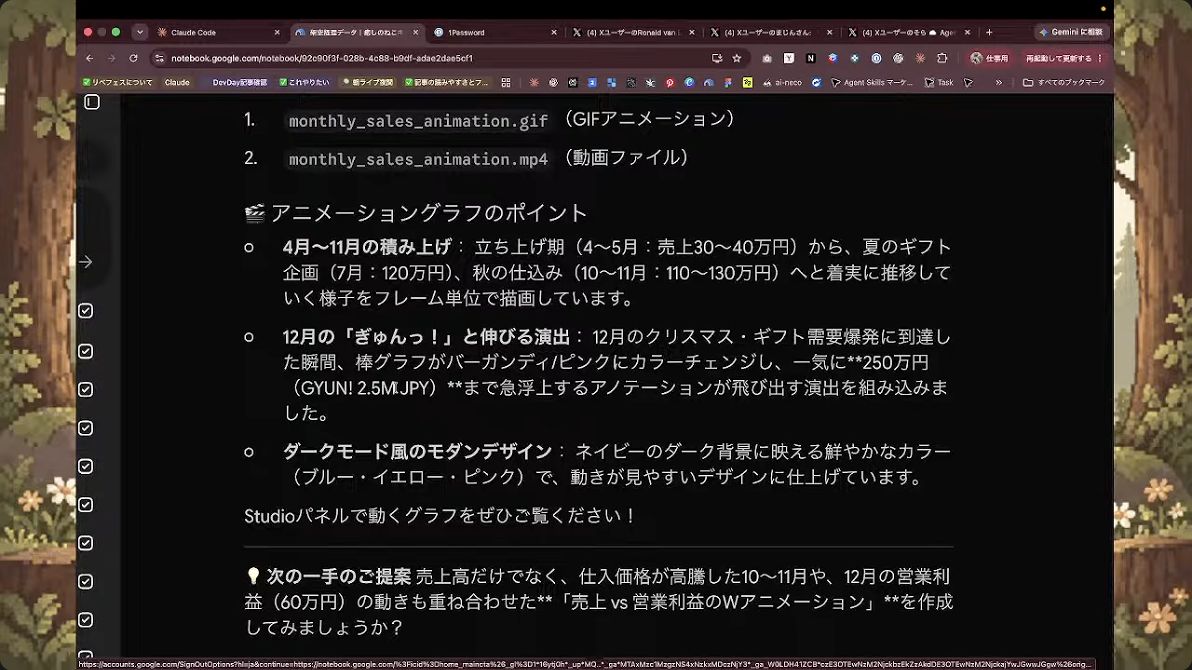The image size is (1192, 670).
Task: Click the browser back arrow
Action: tap(90, 58)
